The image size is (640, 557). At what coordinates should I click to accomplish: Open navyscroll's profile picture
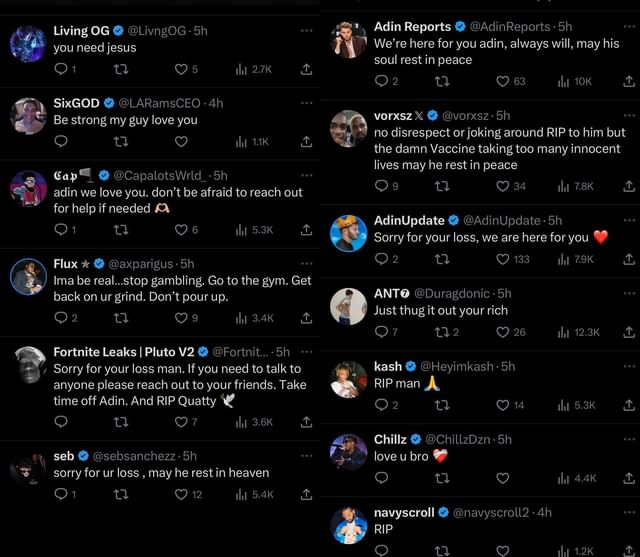pyautogui.click(x=349, y=525)
